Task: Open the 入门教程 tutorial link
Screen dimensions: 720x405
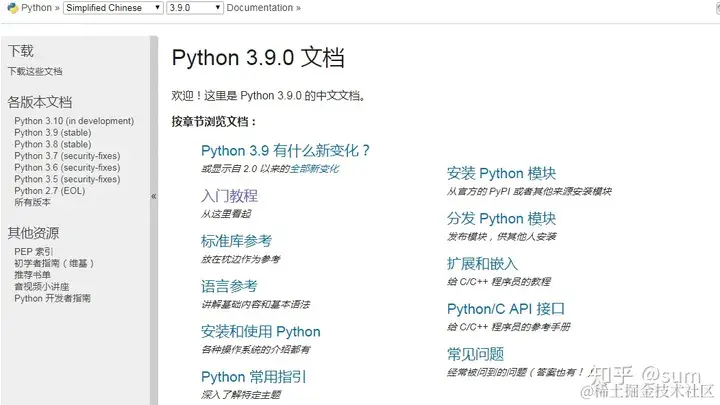Action: point(229,196)
